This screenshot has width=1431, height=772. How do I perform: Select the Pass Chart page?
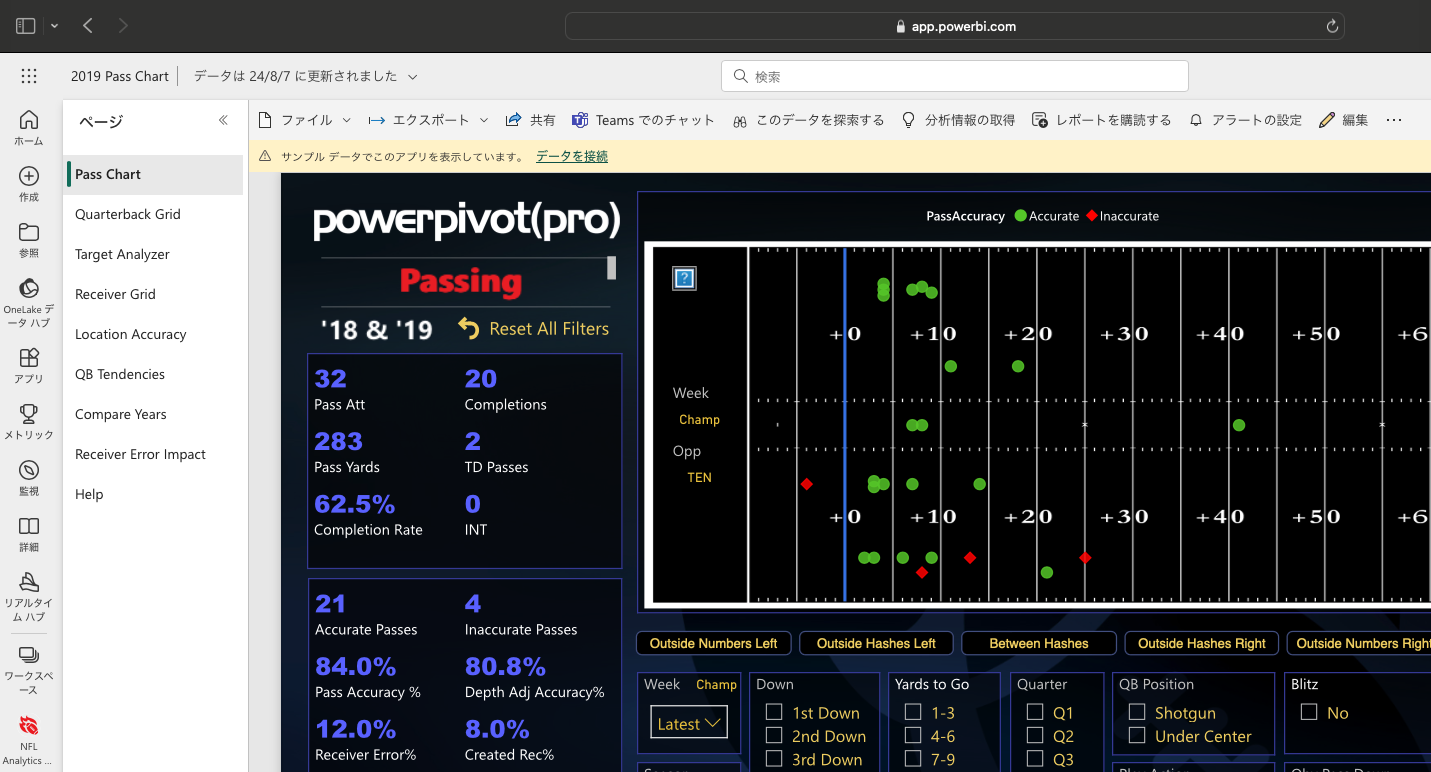coord(155,174)
